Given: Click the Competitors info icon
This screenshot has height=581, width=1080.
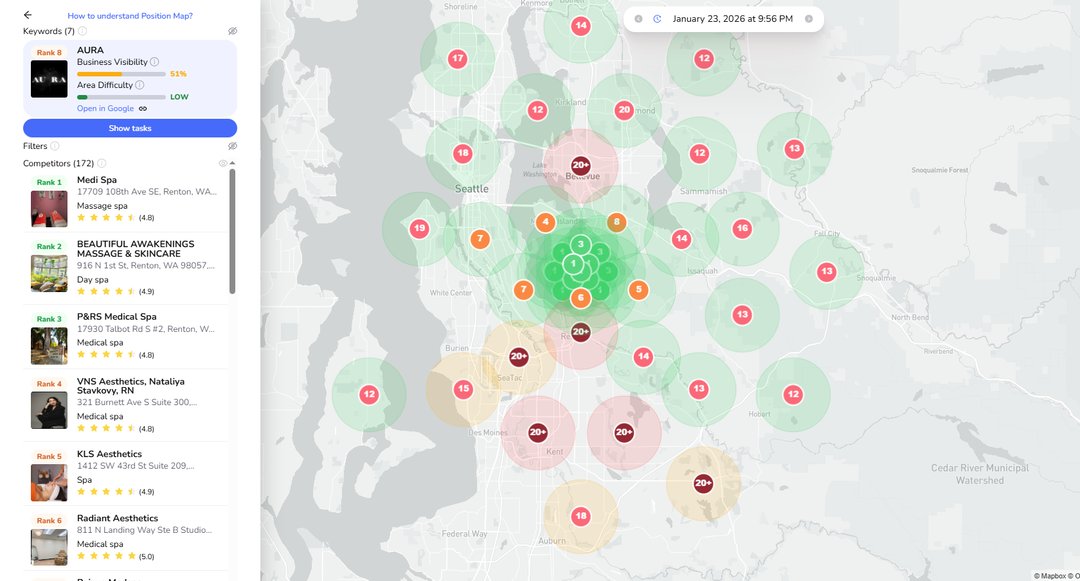Looking at the screenshot, I should click(102, 163).
